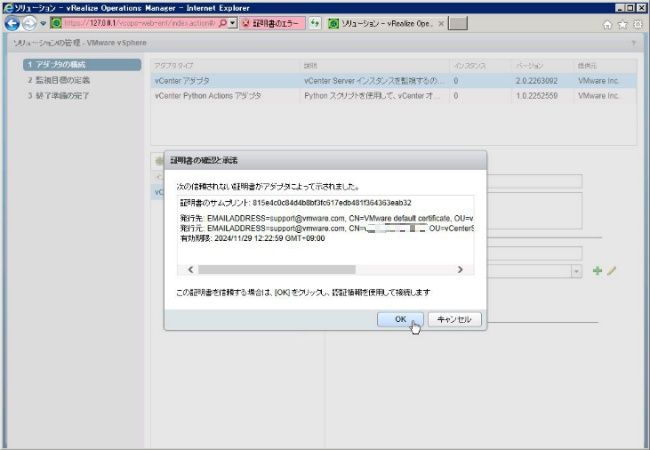Viewport: 650px width, 450px height.
Task: Click the green plus add credential icon
Action: coord(597,271)
